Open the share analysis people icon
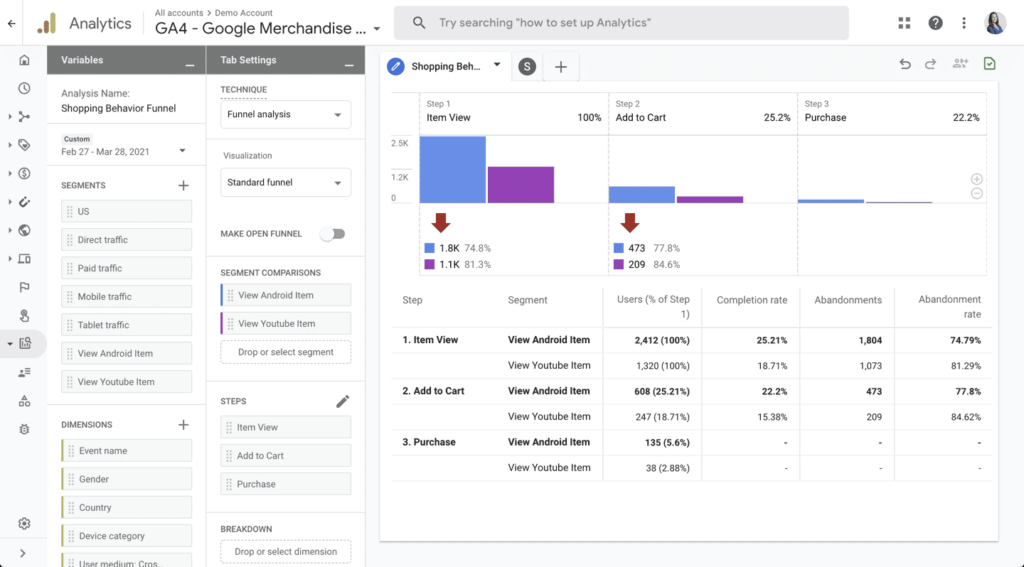1024x567 pixels. point(960,64)
